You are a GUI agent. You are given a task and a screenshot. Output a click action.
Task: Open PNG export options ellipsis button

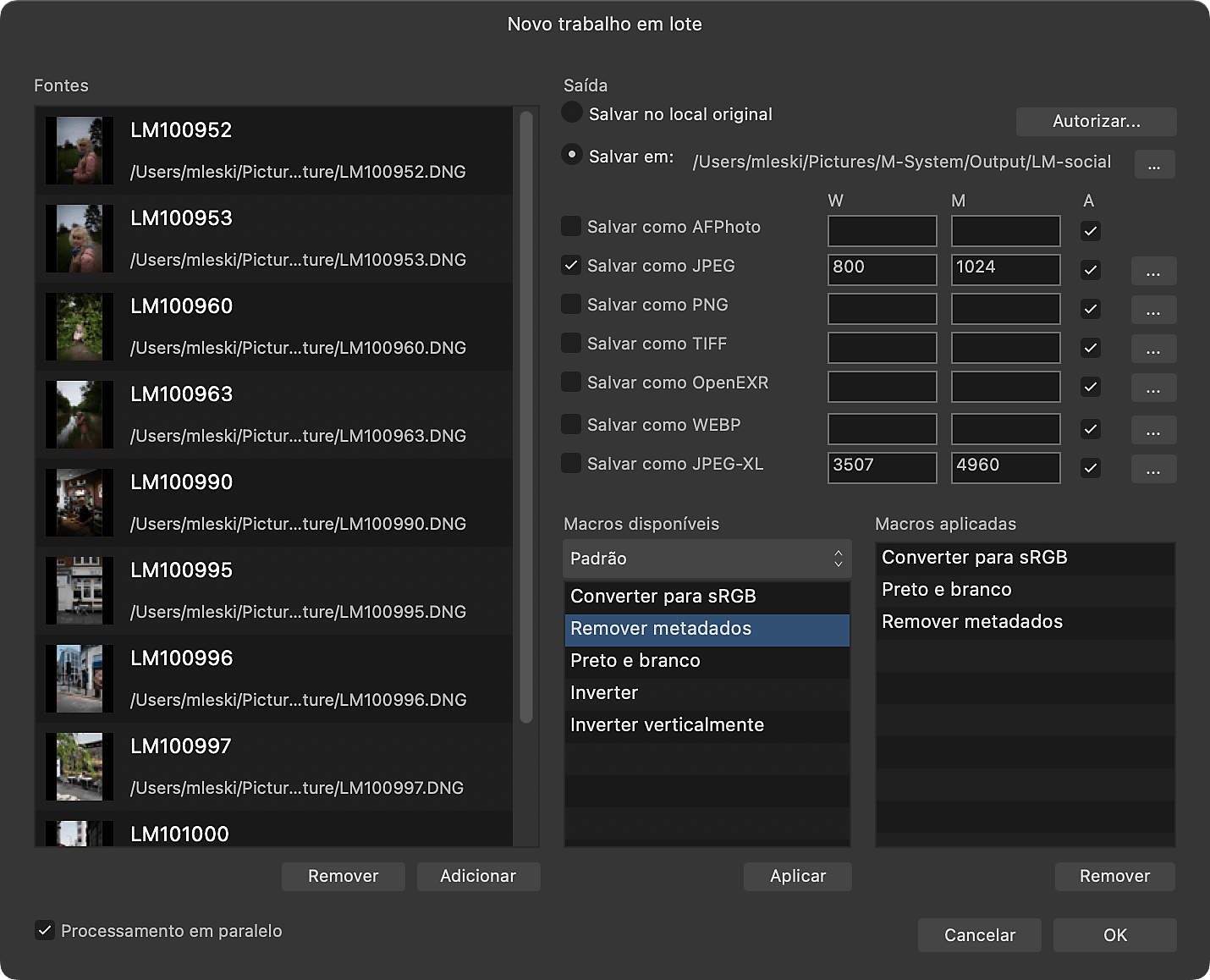coord(1153,310)
